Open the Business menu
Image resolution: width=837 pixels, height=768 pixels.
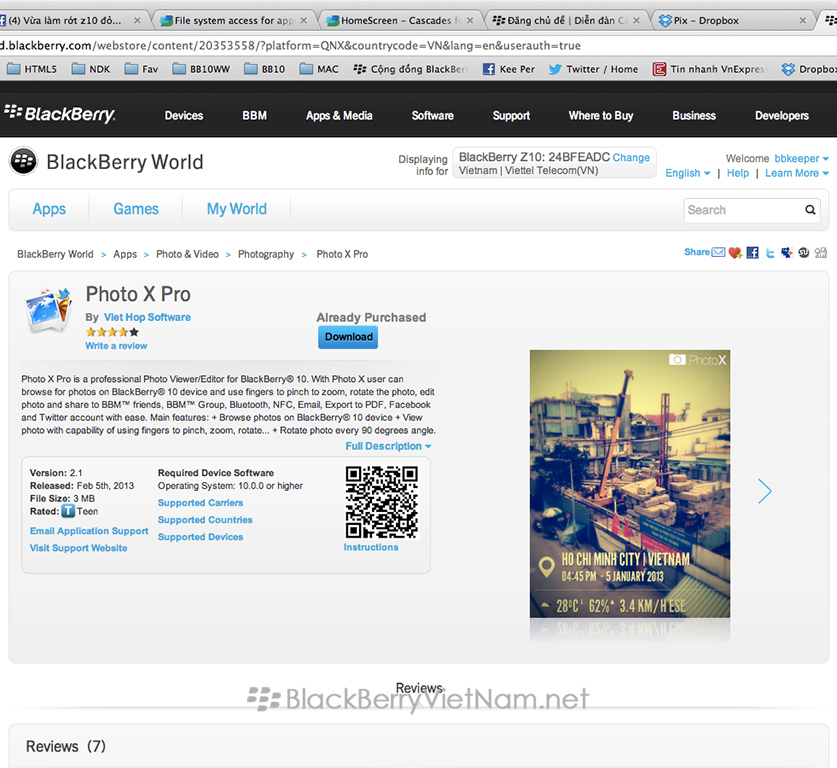[x=693, y=115]
